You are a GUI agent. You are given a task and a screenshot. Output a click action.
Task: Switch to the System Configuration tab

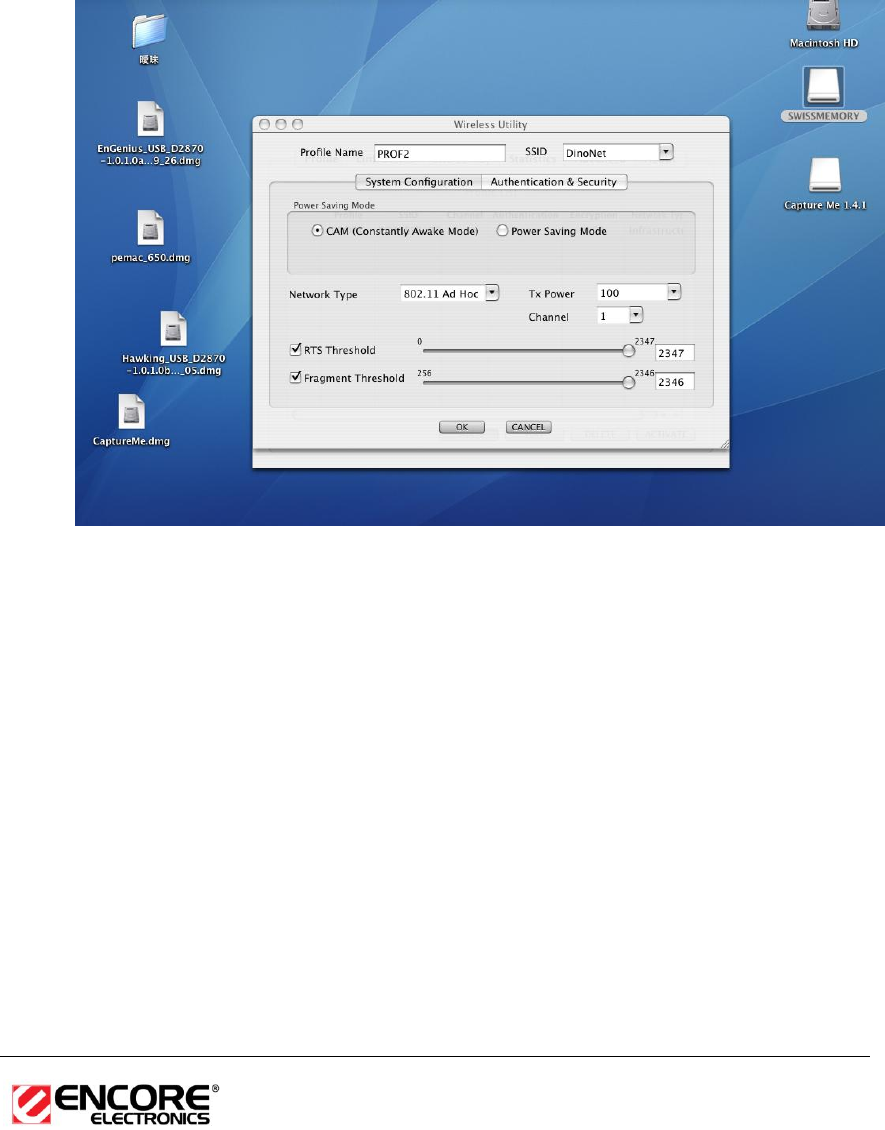[x=419, y=182]
